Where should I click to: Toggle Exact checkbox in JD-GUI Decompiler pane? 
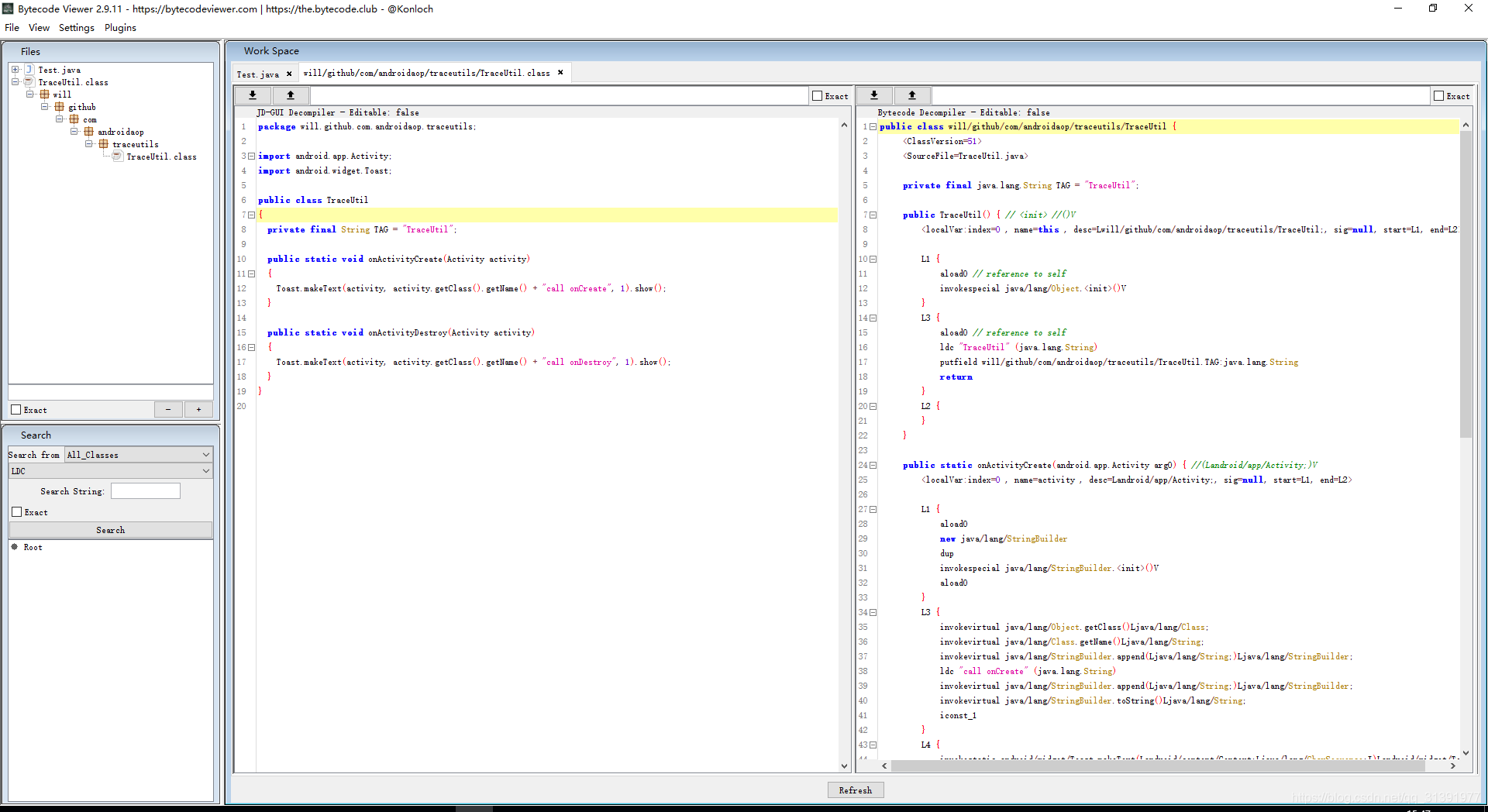[817, 96]
